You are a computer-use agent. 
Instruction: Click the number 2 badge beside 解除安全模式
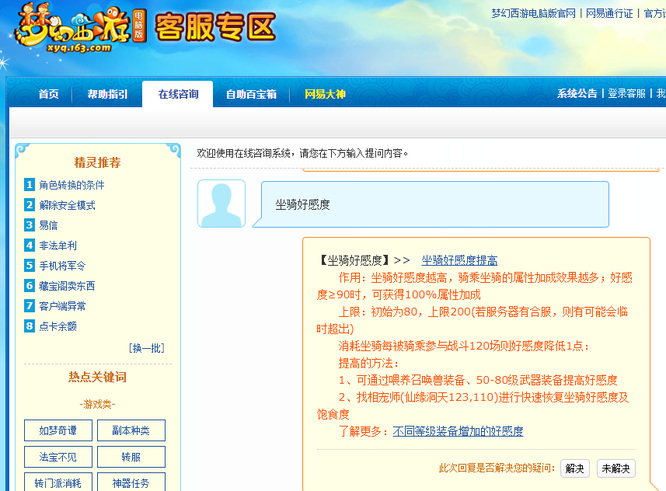[x=29, y=205]
